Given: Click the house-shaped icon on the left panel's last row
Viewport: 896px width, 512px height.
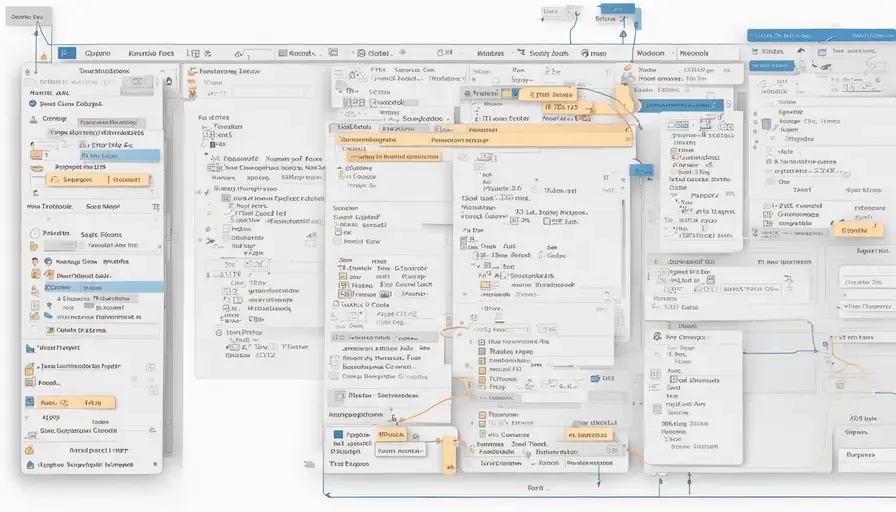Looking at the screenshot, I should pyautogui.click(x=30, y=465).
